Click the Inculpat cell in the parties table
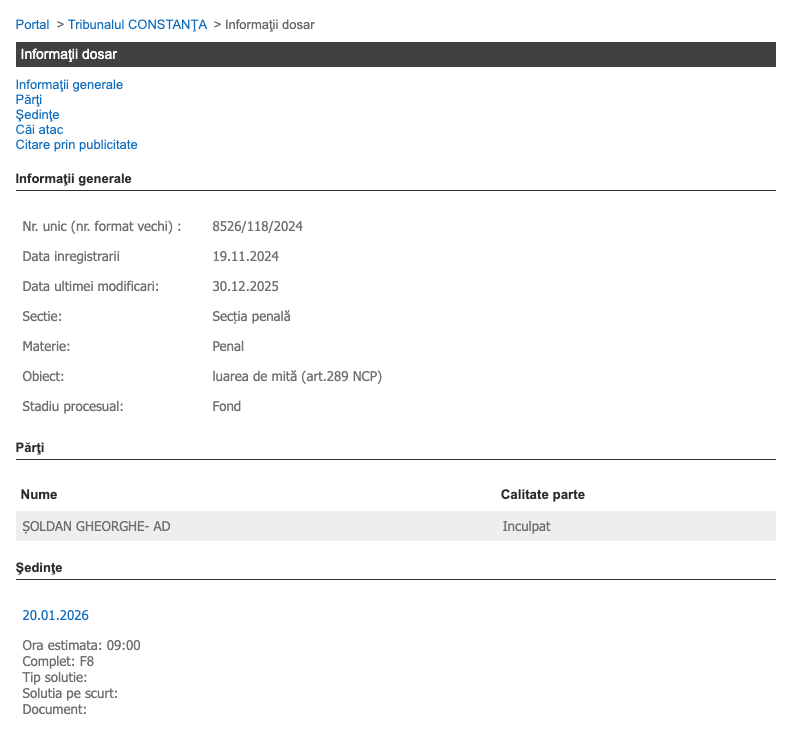This screenshot has height=744, width=787. click(526, 526)
